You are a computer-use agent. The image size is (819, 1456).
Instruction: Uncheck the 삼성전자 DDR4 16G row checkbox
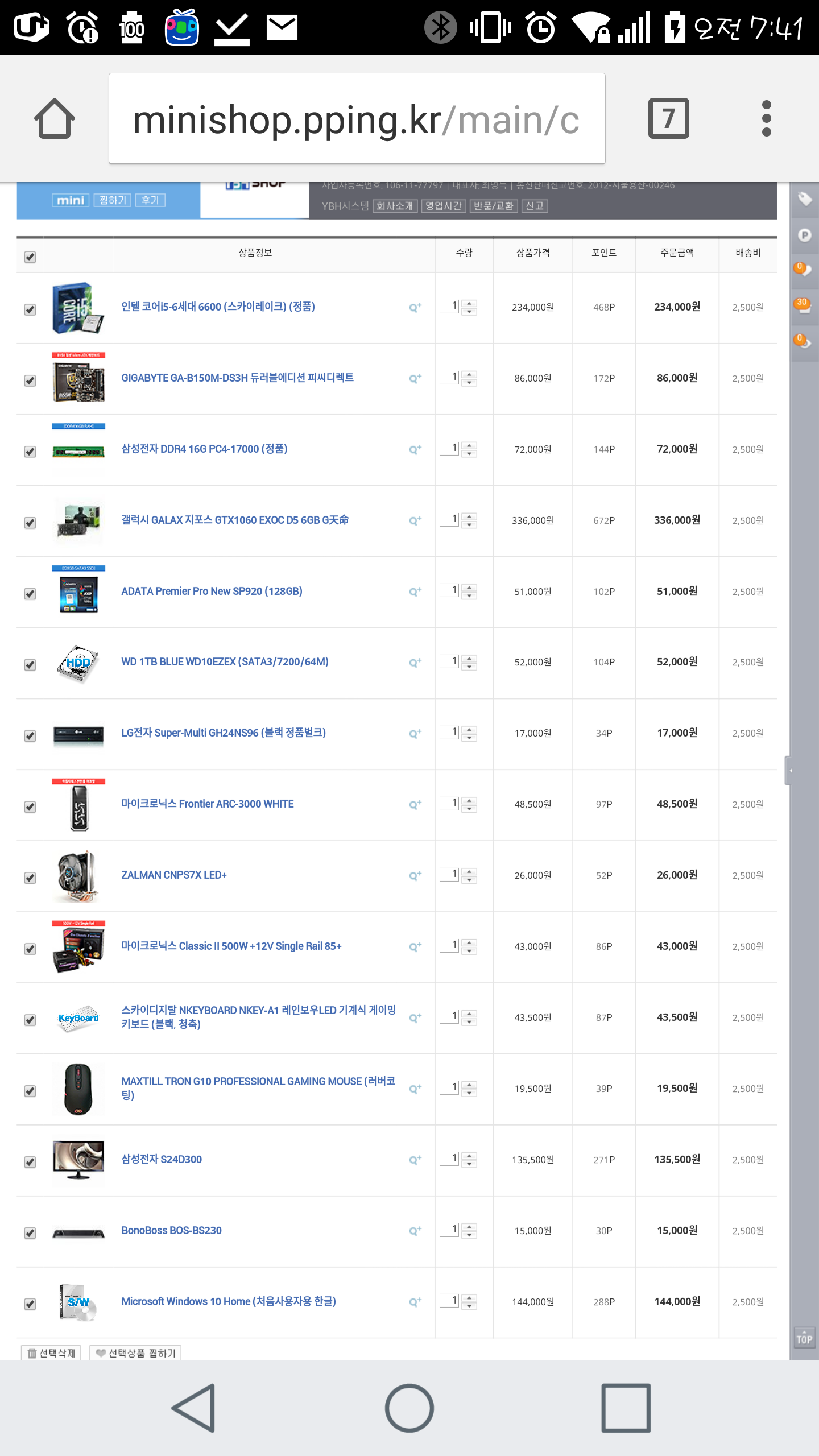30,452
